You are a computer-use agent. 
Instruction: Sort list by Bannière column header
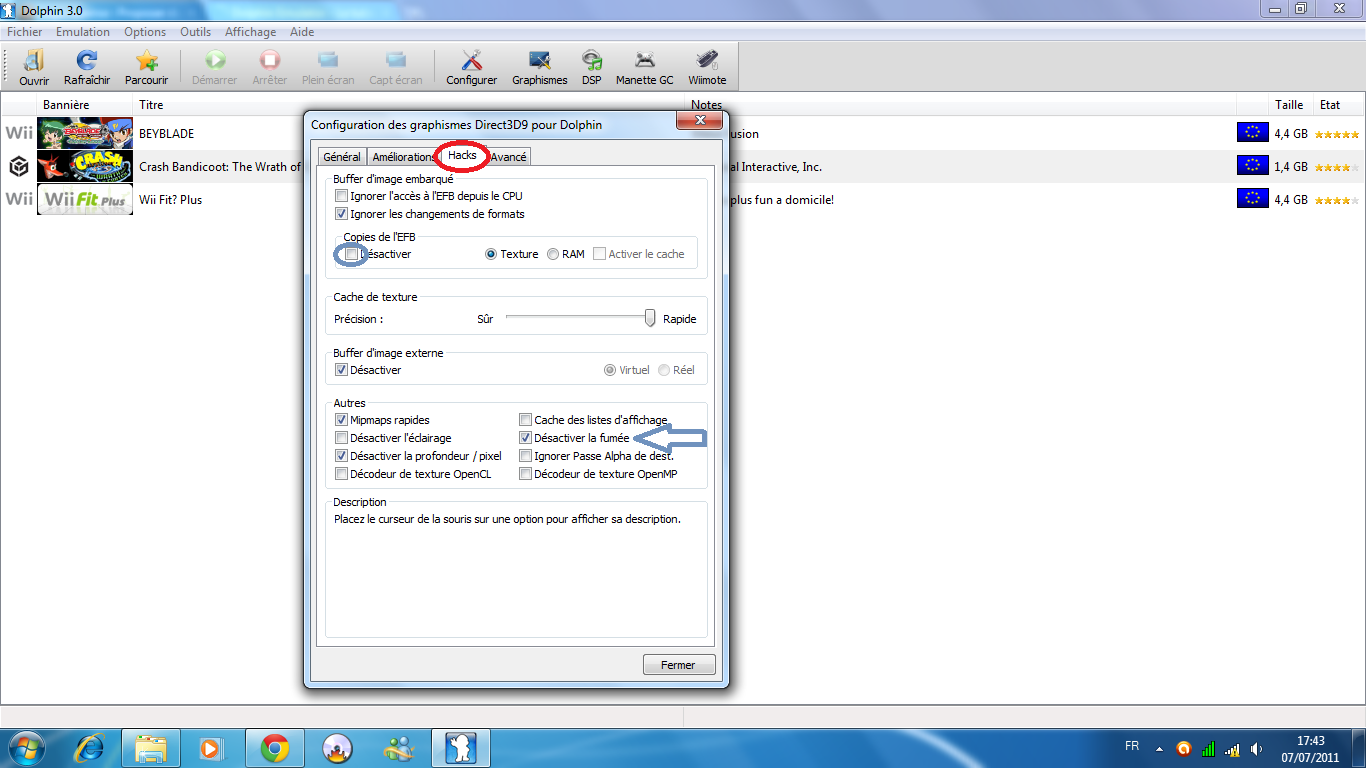click(x=85, y=105)
